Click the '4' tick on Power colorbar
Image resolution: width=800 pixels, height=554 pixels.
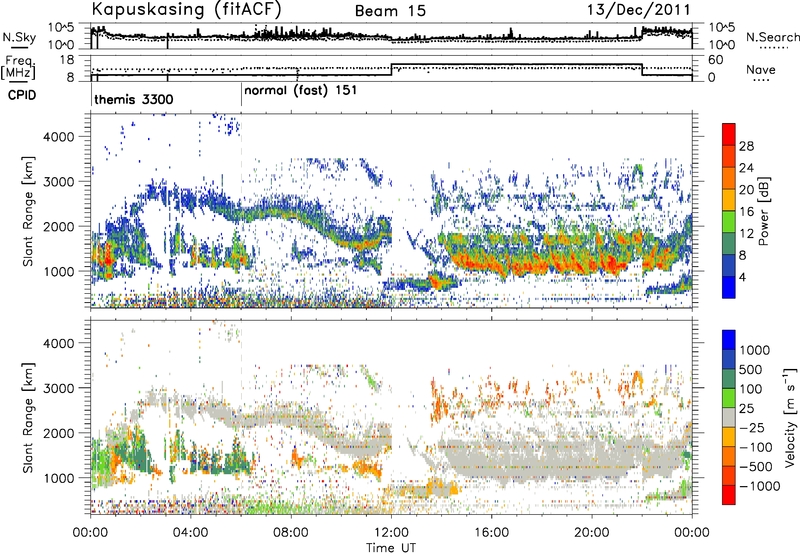tap(742, 277)
